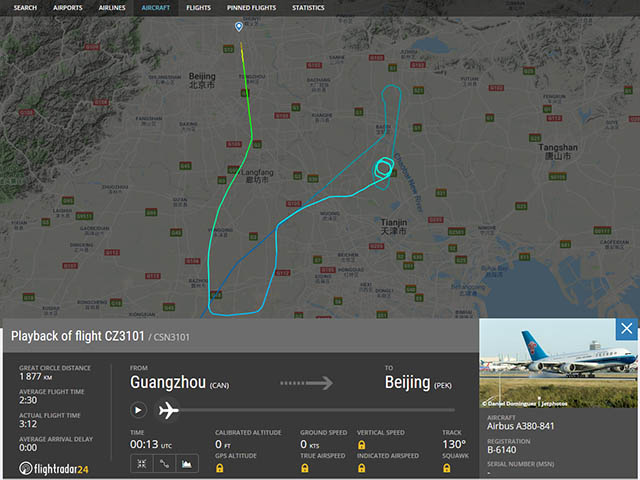The width and height of the screenshot is (640, 480).
Task: Select the Flights tab
Action: coord(199,7)
